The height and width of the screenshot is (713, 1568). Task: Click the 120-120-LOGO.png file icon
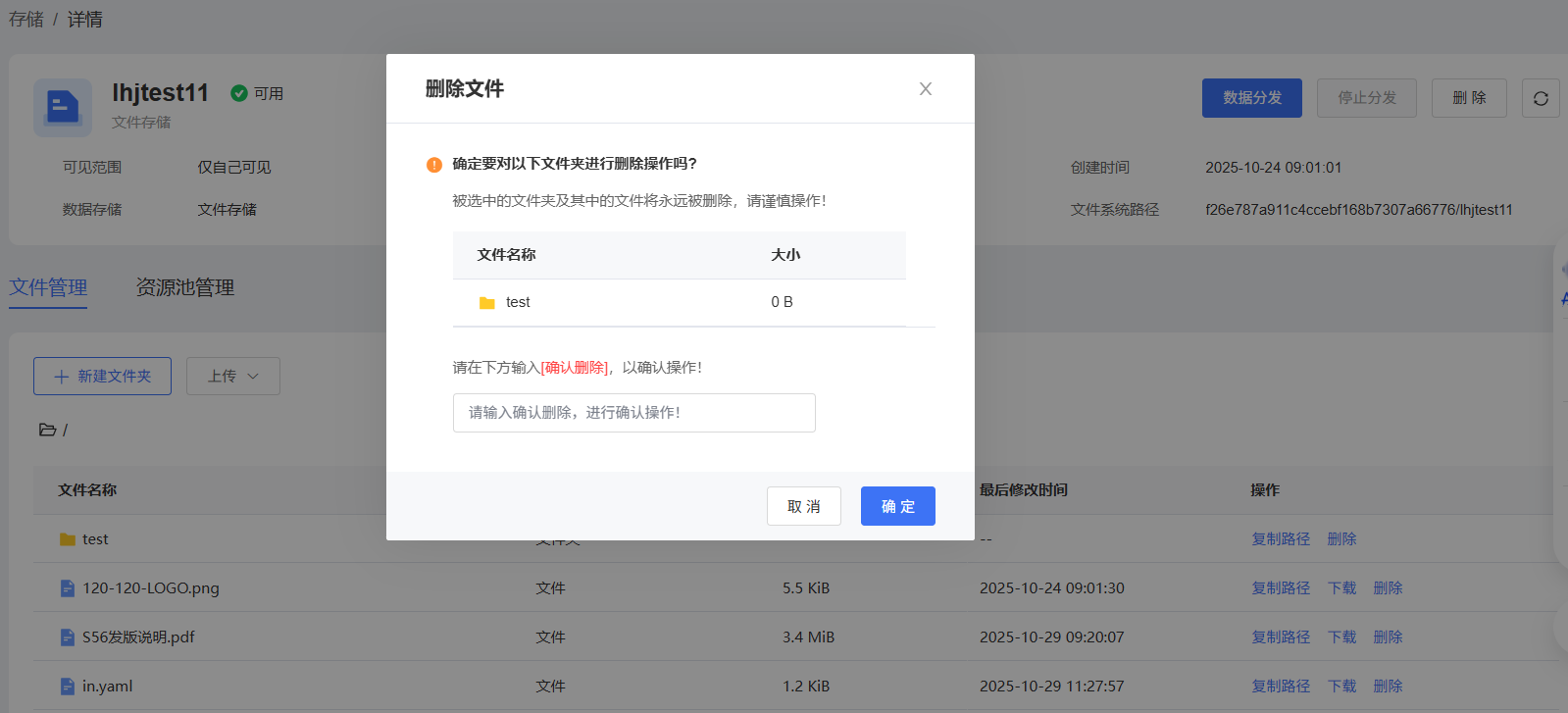click(68, 588)
